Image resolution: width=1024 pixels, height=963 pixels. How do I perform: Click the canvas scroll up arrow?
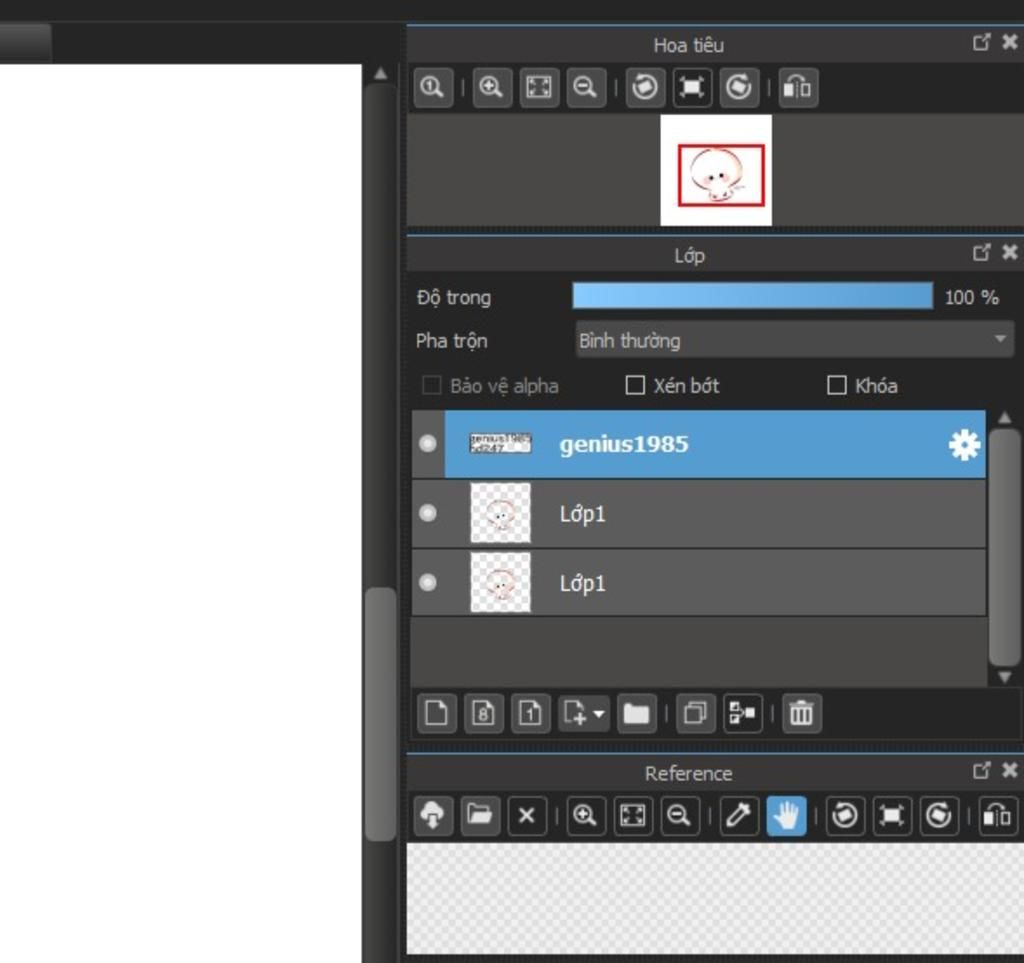pyautogui.click(x=381, y=73)
